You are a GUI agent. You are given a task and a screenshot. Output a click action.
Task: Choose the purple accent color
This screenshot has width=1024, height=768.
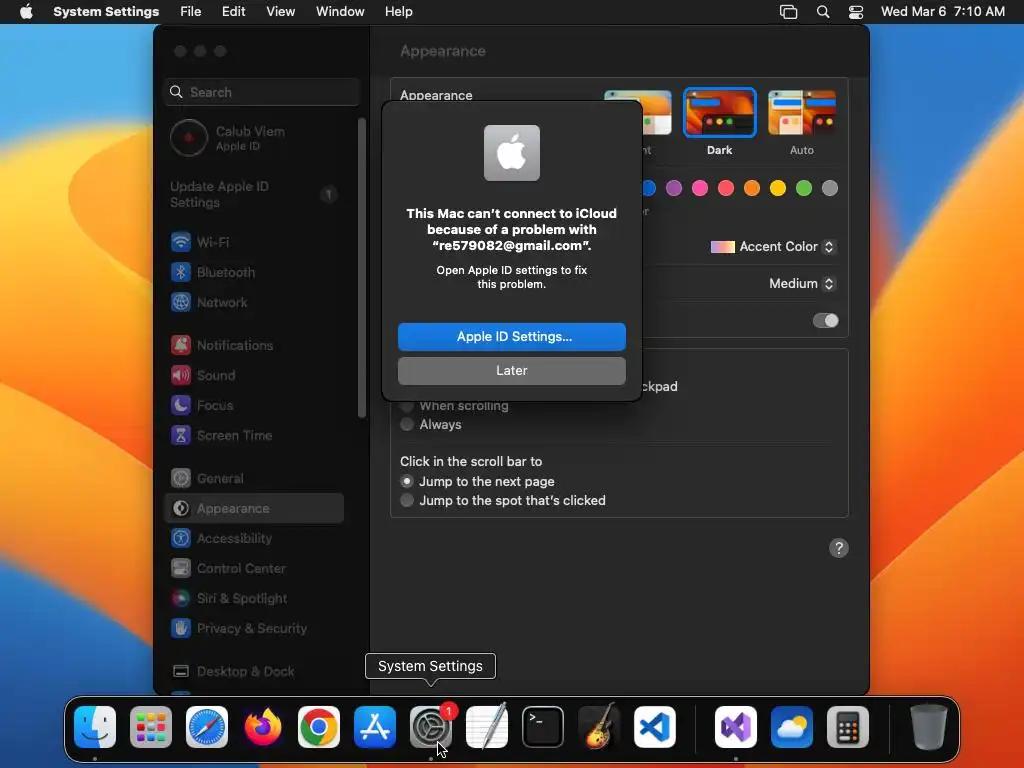coord(674,188)
